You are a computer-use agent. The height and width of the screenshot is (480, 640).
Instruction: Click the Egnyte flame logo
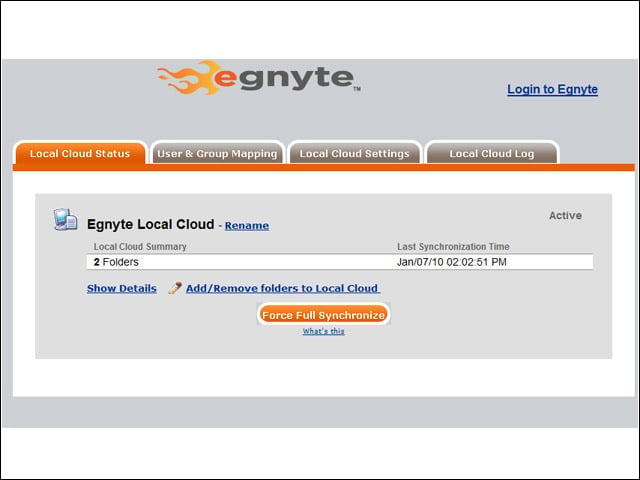[258, 78]
